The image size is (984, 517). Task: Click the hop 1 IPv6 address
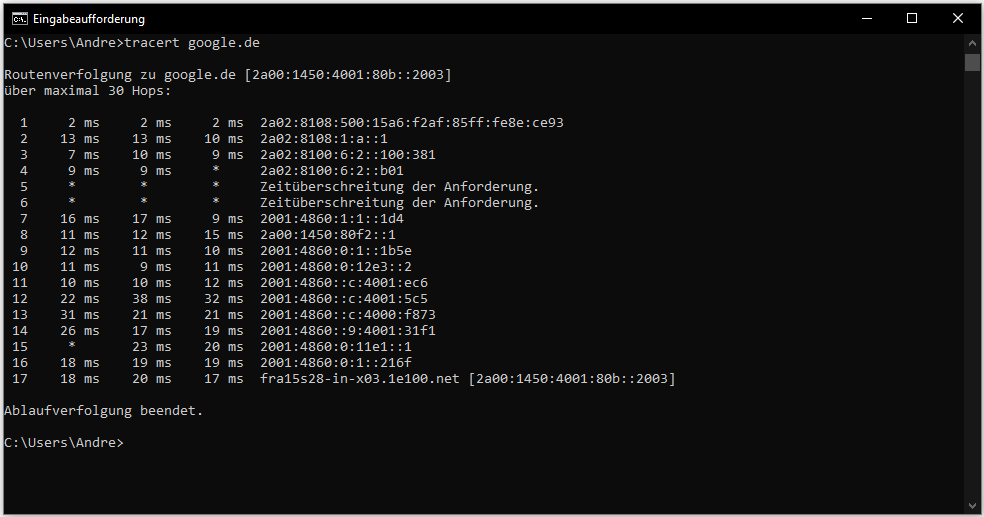[411, 123]
